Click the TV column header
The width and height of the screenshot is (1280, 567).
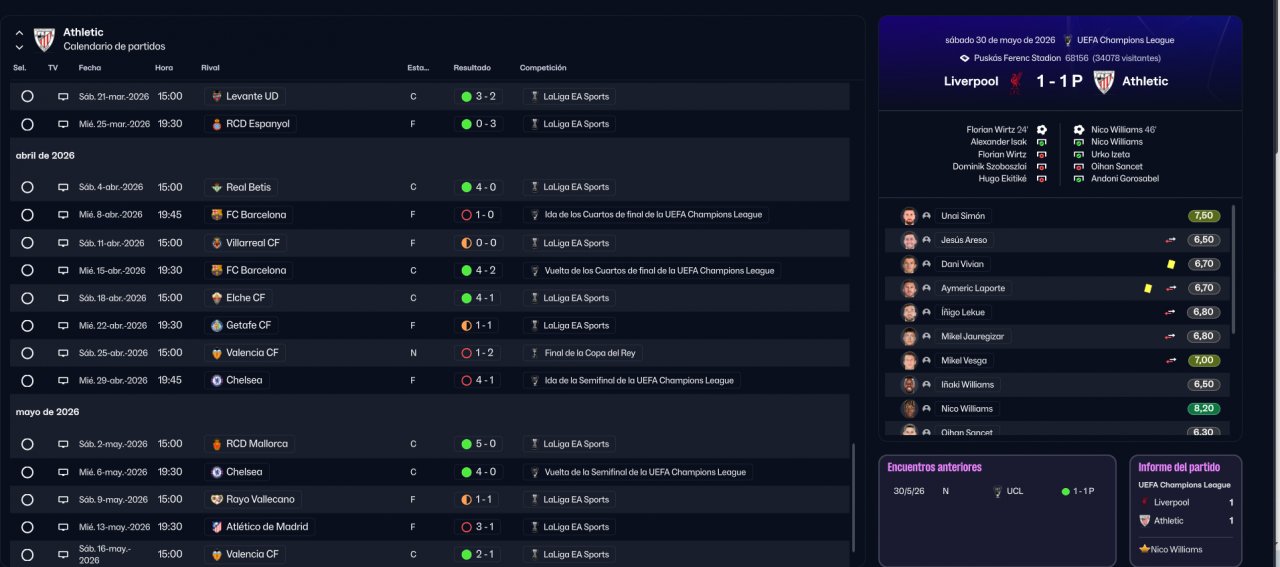[53, 68]
